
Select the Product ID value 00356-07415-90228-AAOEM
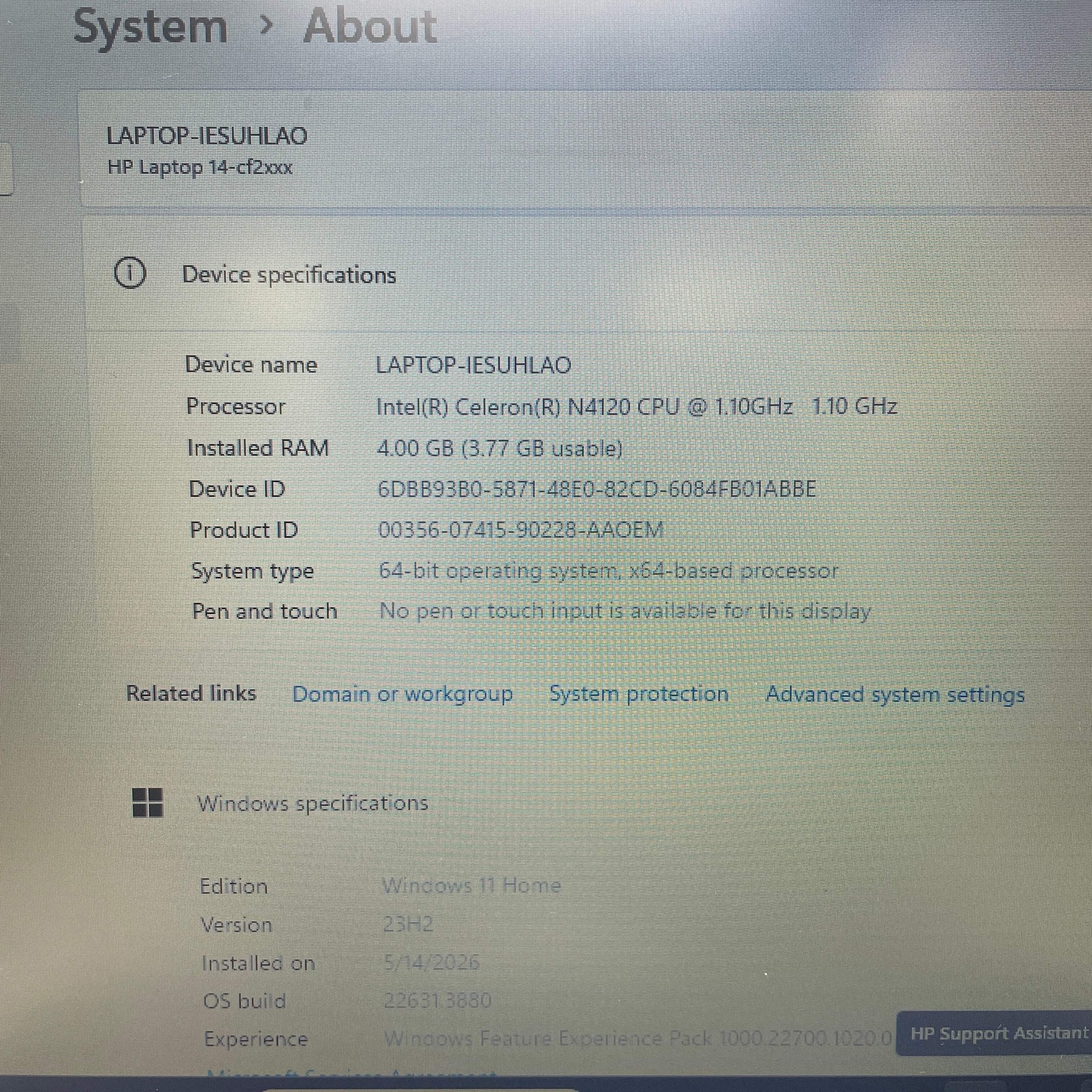[521, 530]
